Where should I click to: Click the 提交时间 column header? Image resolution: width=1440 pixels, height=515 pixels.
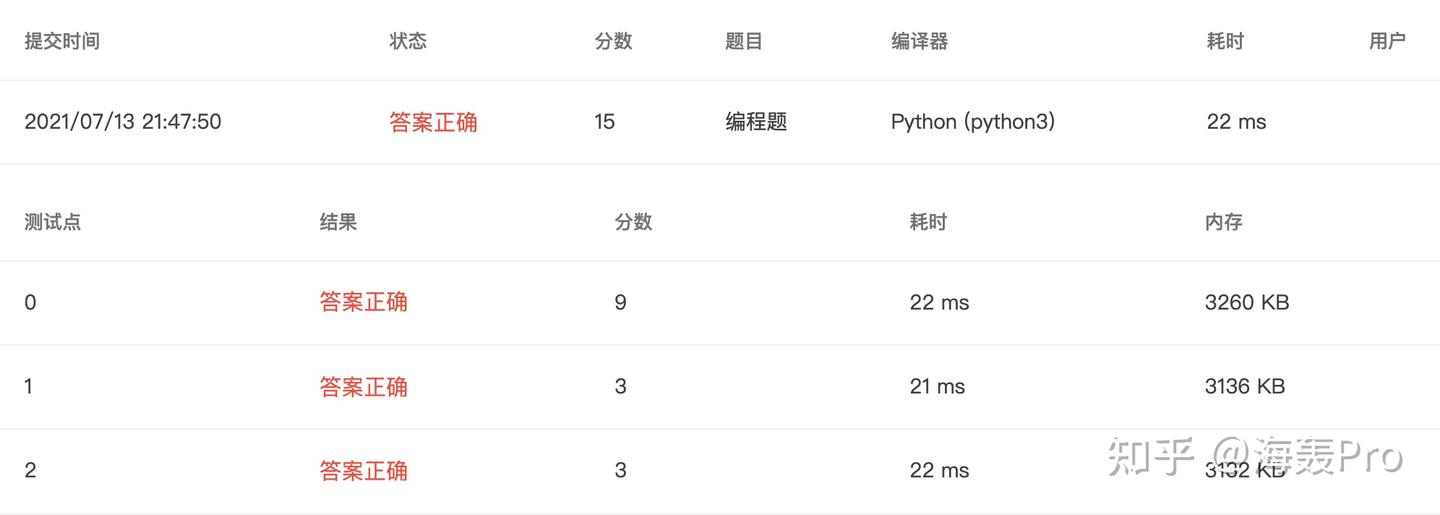62,41
